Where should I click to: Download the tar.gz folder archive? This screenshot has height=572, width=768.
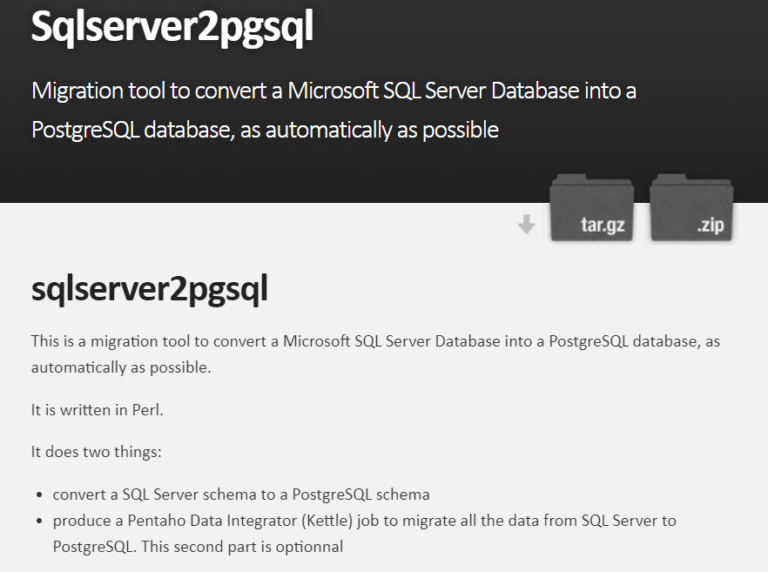(592, 208)
